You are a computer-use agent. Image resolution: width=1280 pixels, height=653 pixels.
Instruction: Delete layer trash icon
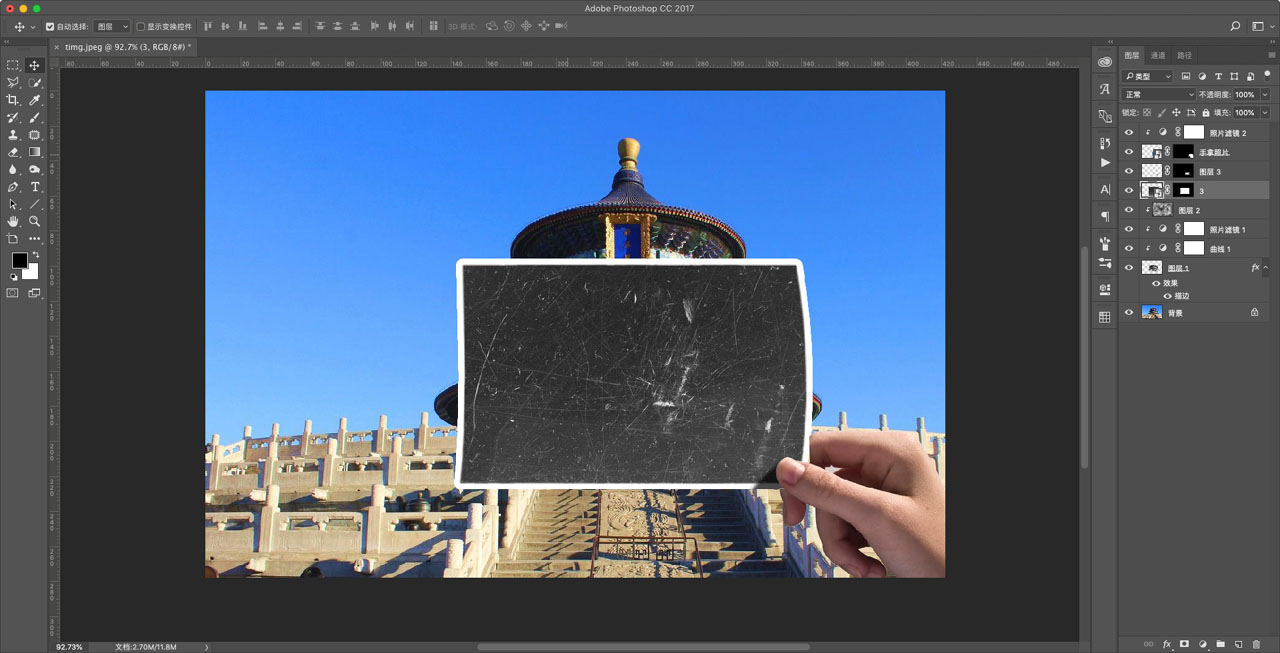coord(1257,644)
